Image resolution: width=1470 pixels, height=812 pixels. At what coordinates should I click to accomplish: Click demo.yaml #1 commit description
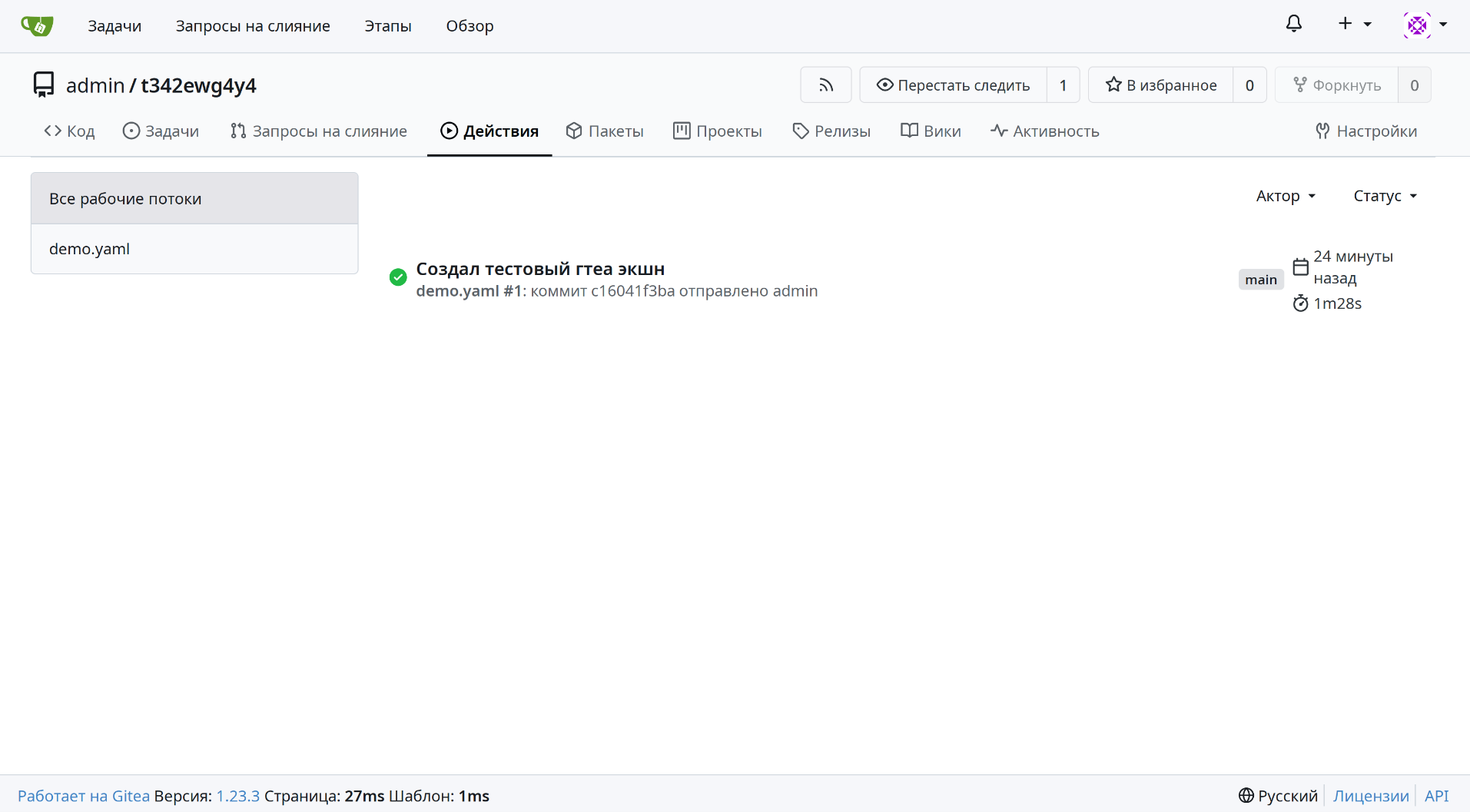616,291
